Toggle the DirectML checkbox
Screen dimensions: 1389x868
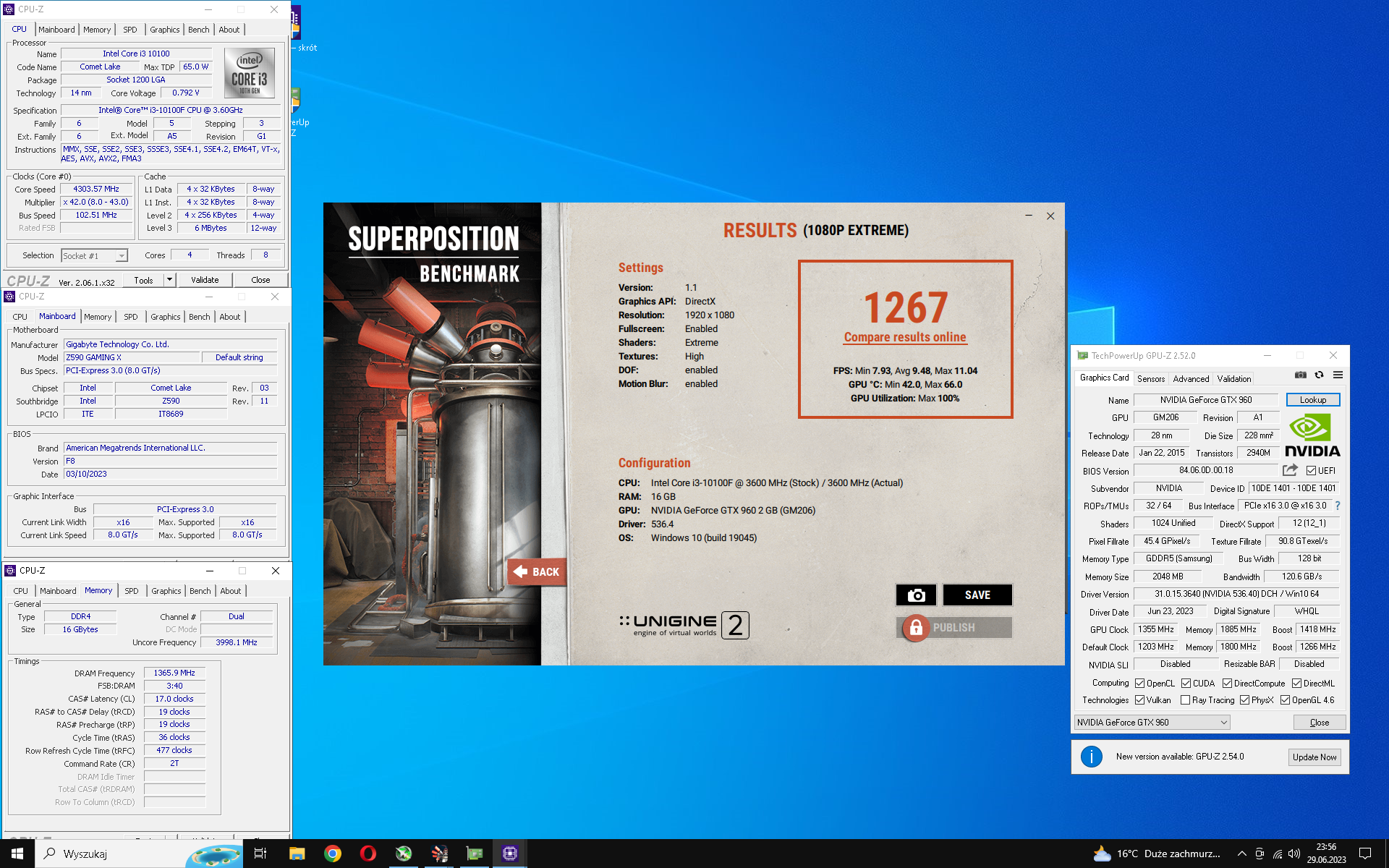(1297, 684)
